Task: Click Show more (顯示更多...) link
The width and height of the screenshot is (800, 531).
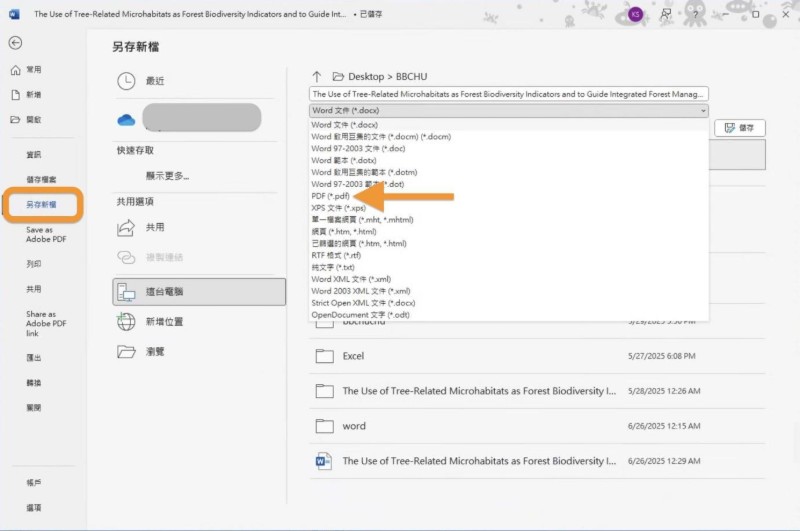Action: (167, 176)
